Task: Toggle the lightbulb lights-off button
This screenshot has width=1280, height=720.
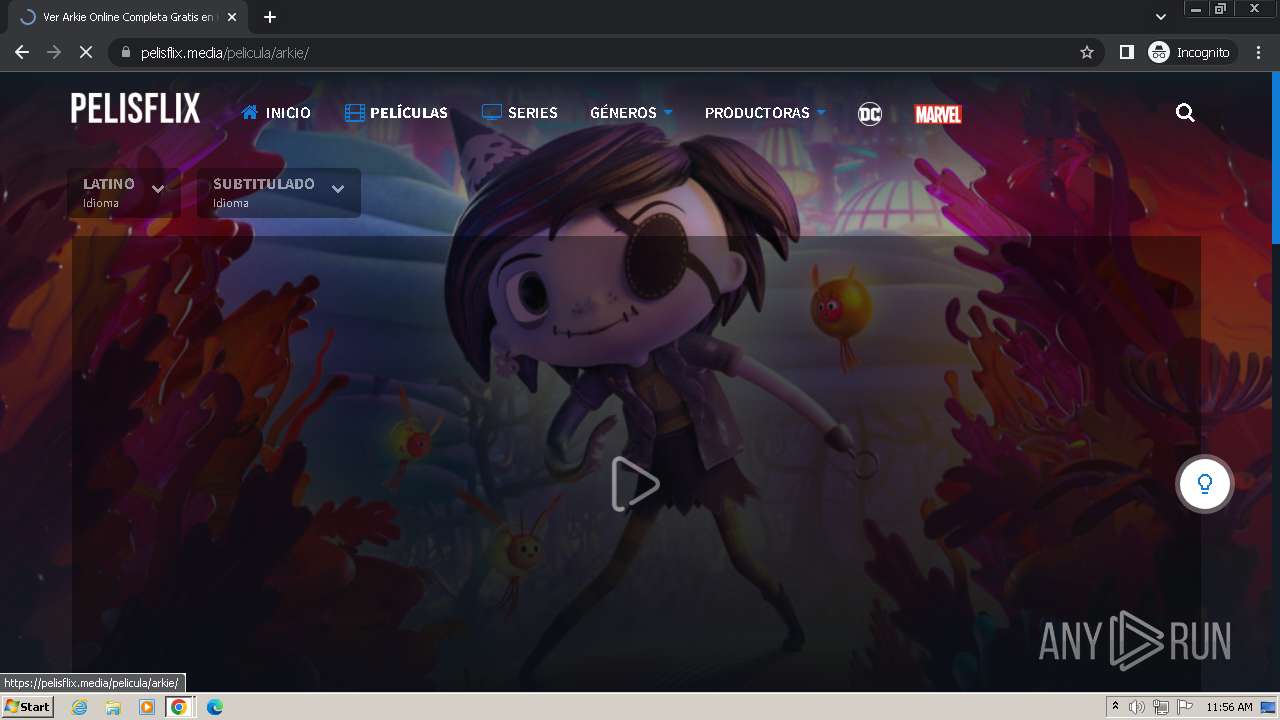Action: [x=1205, y=484]
